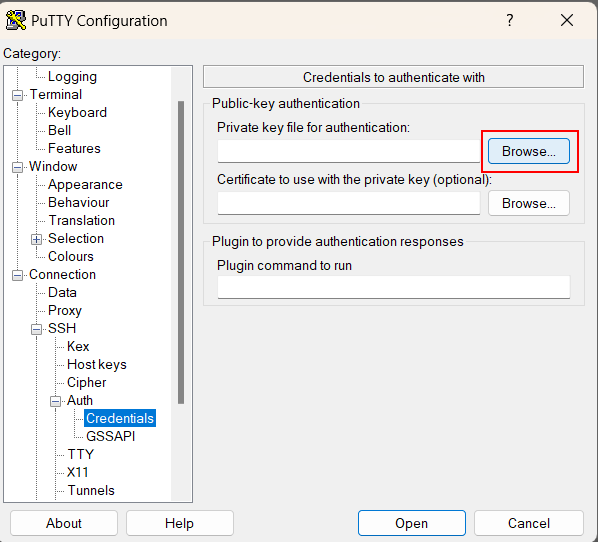Select Colours under Window category
Screen dimensions: 598x542
[71, 256]
